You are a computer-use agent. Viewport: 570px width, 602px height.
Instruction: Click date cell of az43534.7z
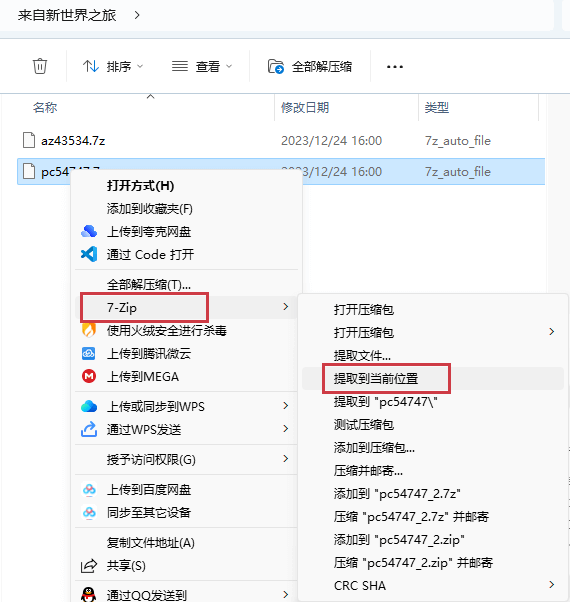[331, 141]
